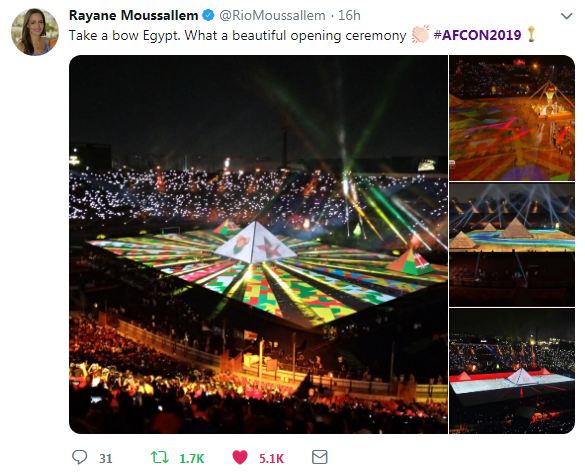Open the middle-right blue pyramids photo
585x474 pixels.
(x=512, y=244)
